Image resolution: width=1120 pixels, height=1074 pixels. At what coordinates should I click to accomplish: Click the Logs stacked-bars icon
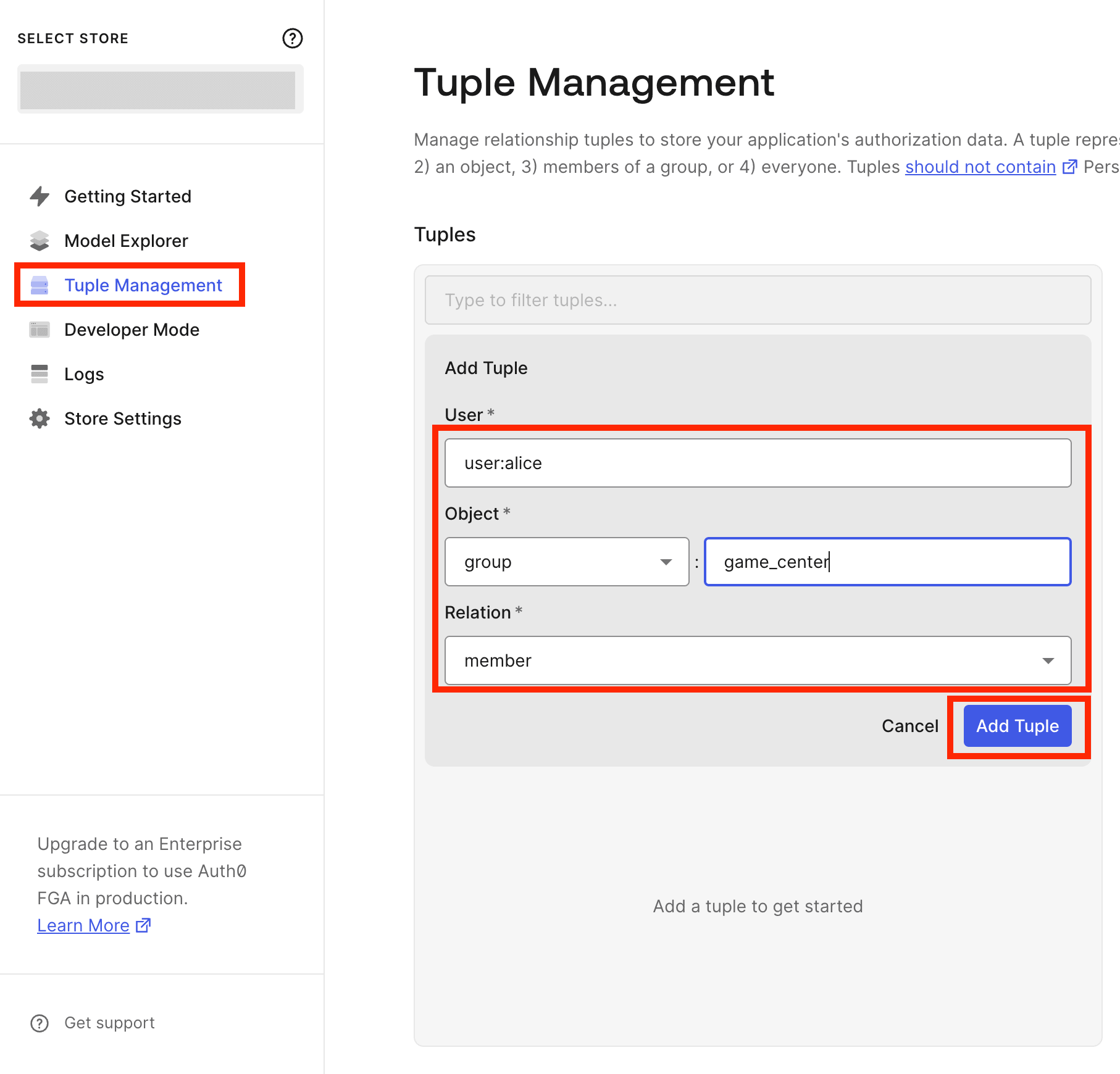pos(40,374)
